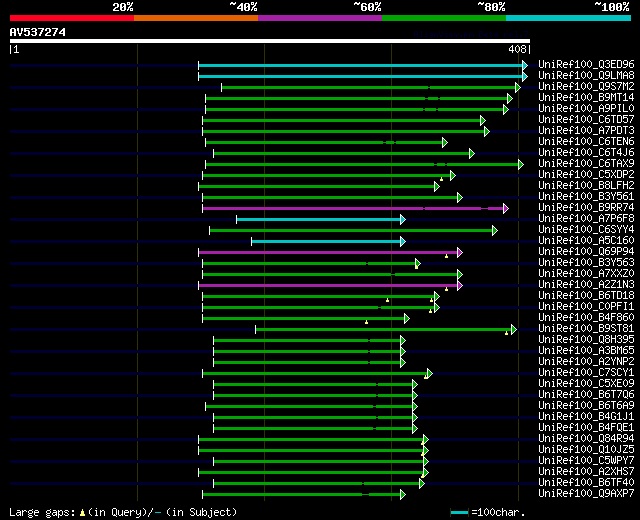640x520 pixels.
Task: Click the yellow gap marker on A2Z1N3 row
Action: click(x=447, y=289)
